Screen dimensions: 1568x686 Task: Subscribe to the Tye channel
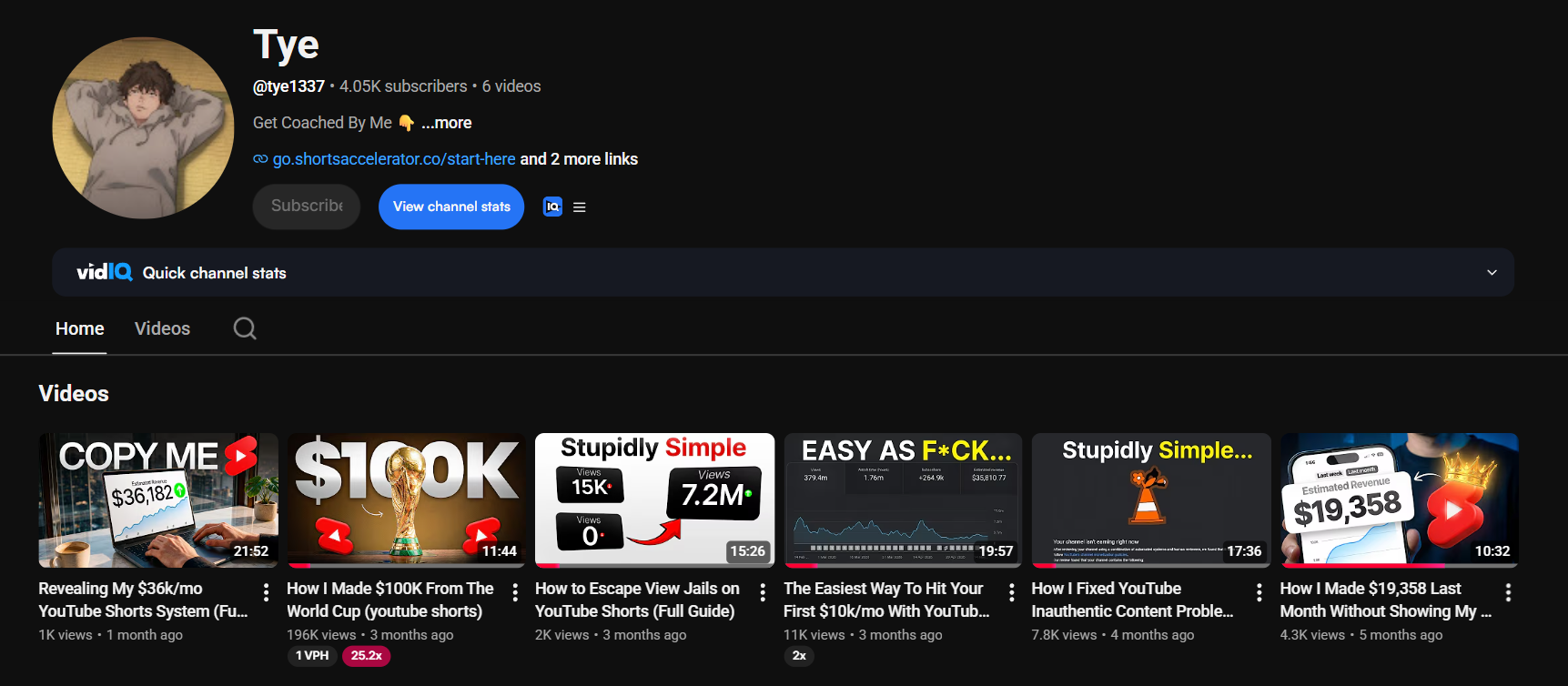pyautogui.click(x=307, y=207)
